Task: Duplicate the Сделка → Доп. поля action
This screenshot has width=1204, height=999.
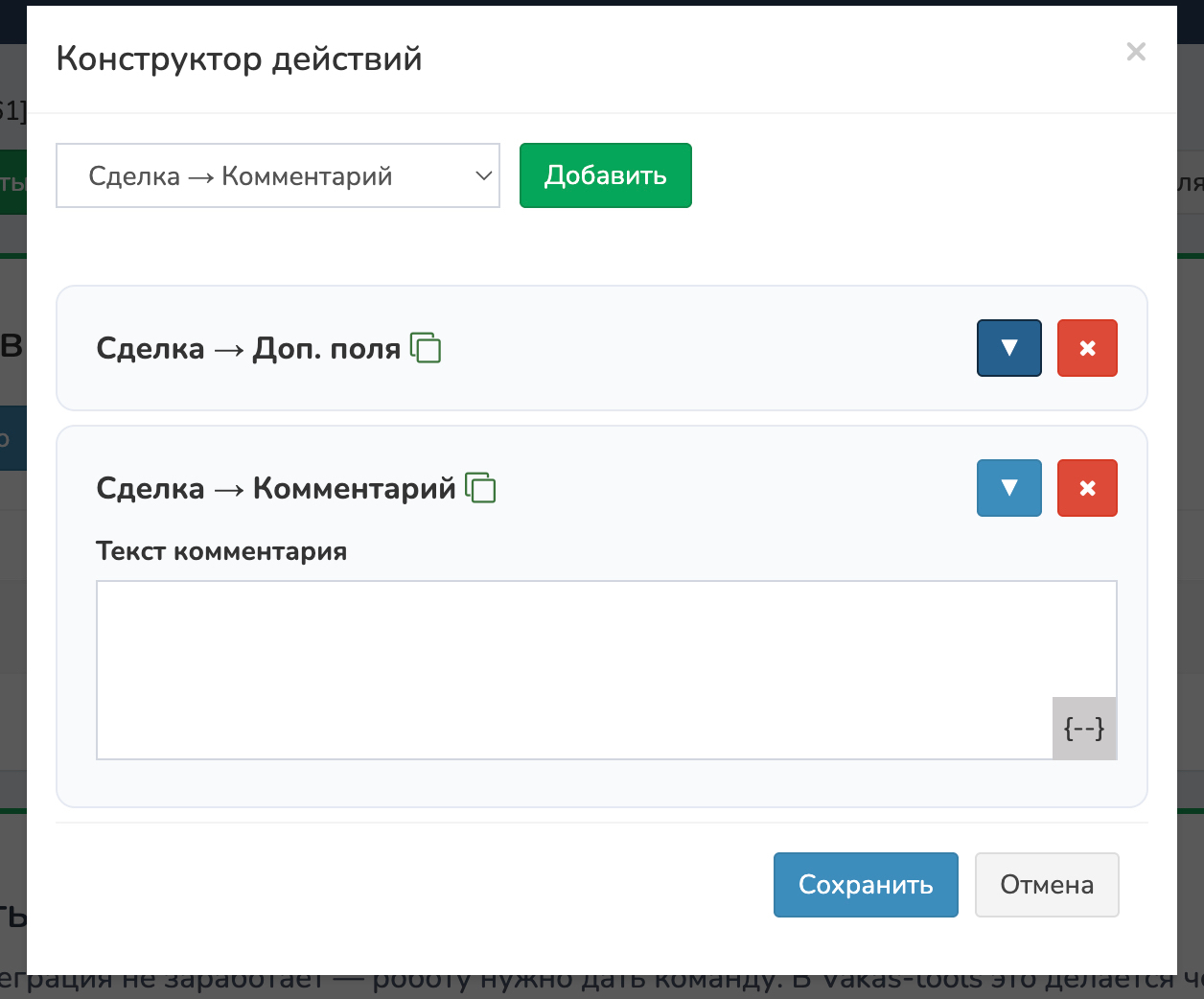Action: 426,347
